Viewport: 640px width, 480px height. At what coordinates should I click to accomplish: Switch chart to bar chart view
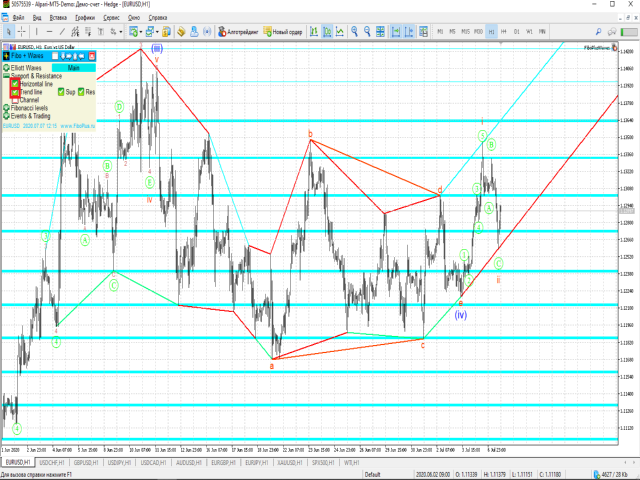tap(314, 31)
